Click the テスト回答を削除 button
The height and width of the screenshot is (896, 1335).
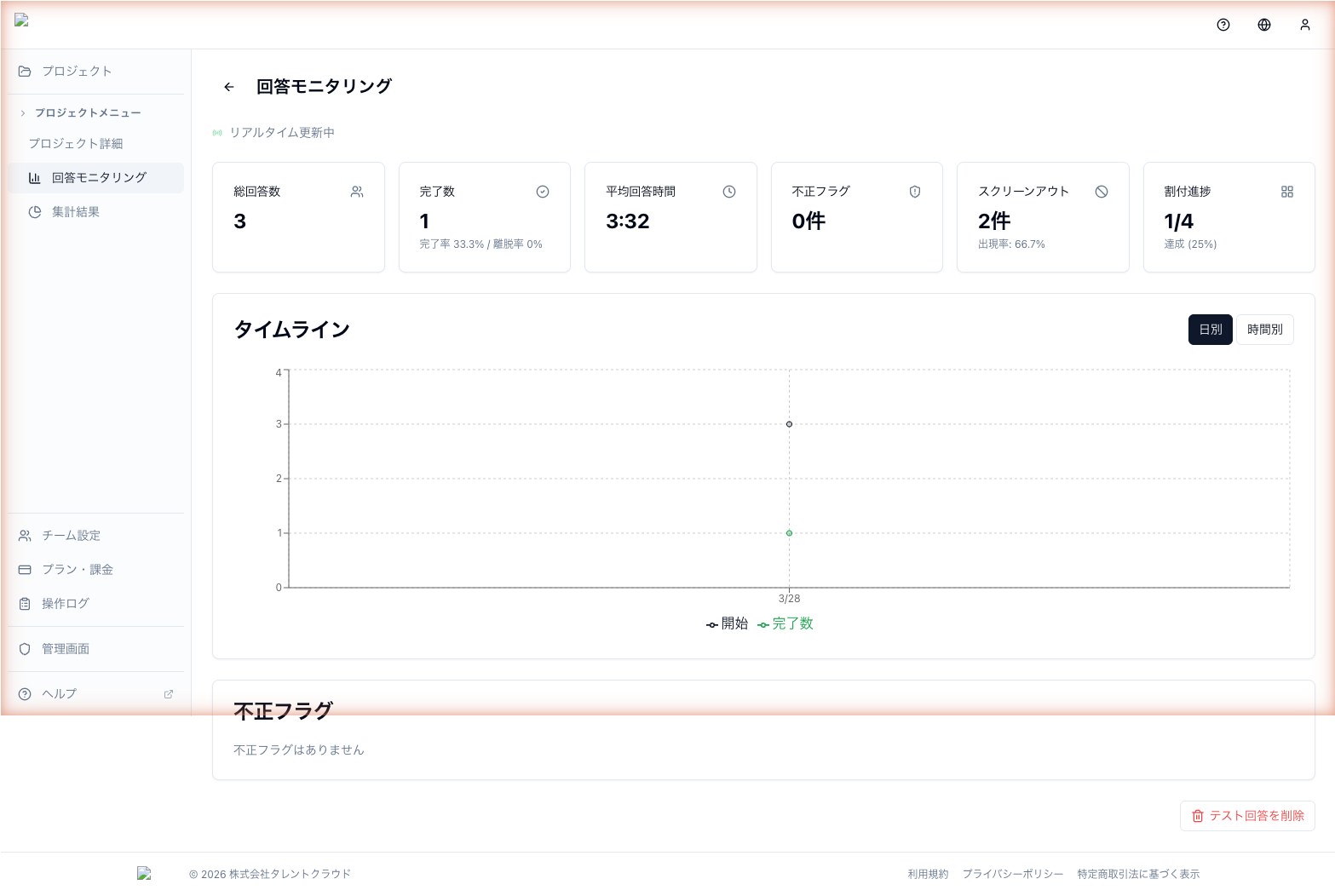pos(1247,816)
